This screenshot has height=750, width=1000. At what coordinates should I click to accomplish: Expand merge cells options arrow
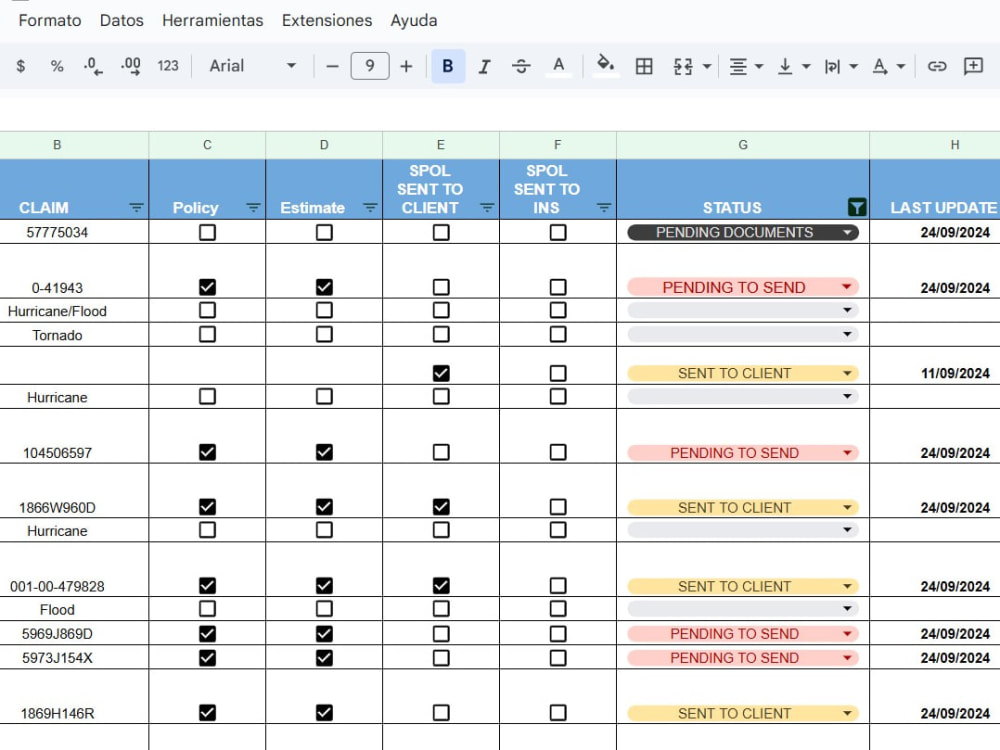click(707, 66)
